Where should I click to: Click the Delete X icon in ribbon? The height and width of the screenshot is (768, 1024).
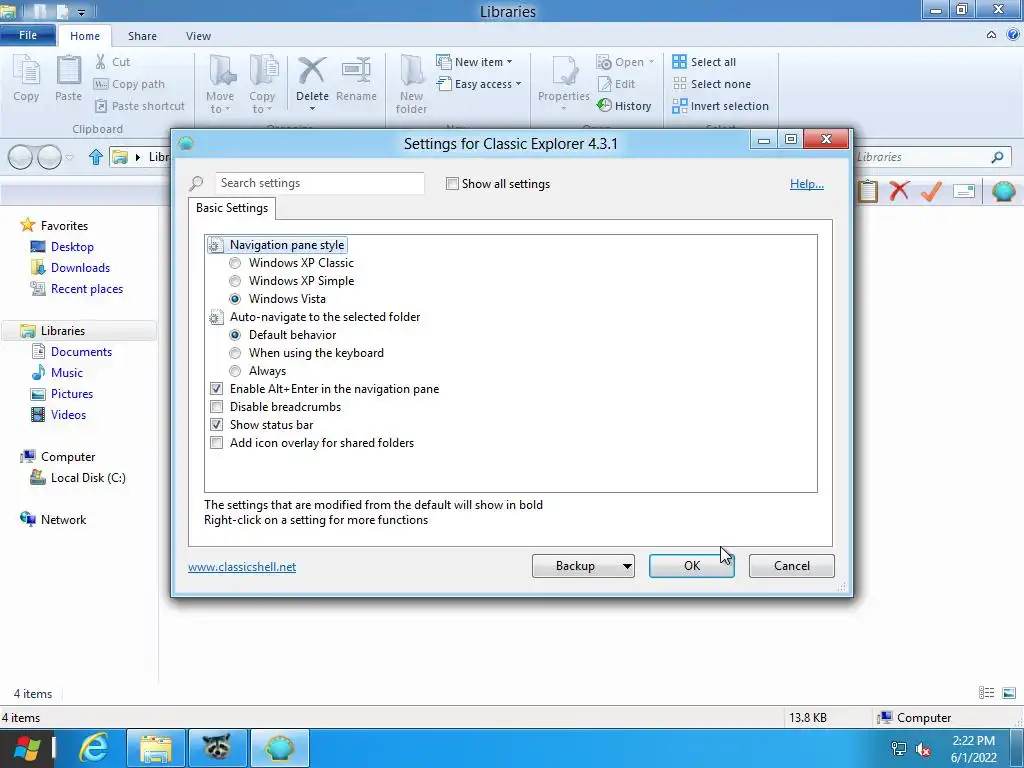pos(312,71)
